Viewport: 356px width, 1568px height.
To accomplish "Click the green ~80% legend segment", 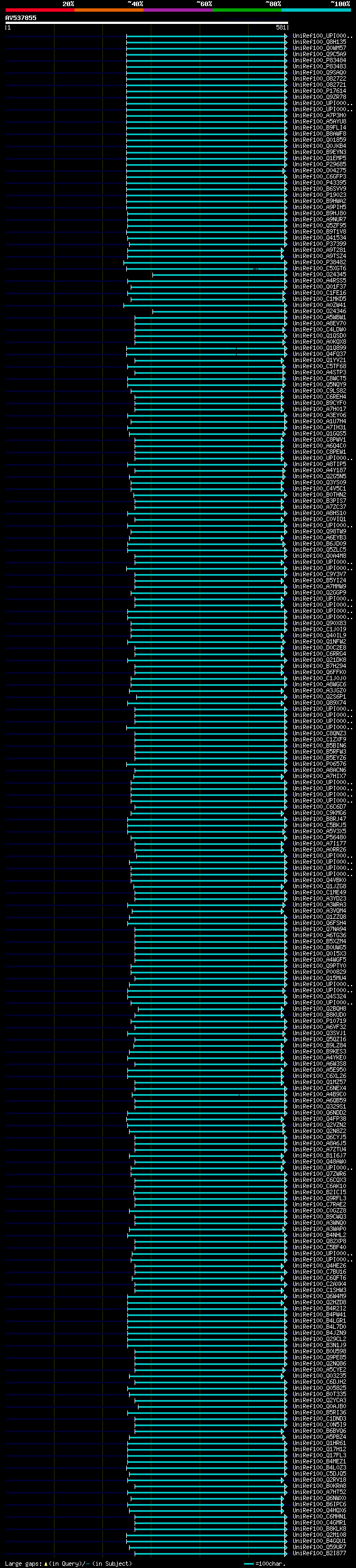I will point(247,10).
